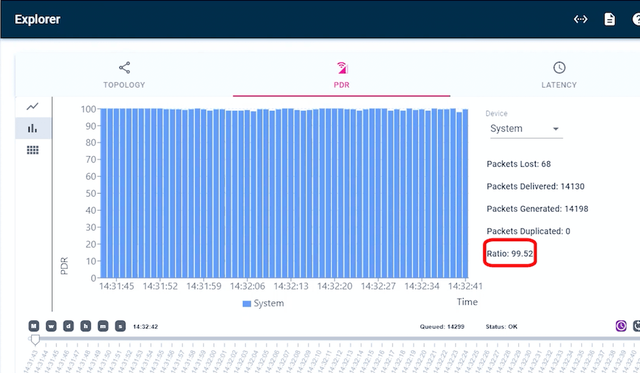Toggle the 'd' day granularity button

[x=68, y=326]
